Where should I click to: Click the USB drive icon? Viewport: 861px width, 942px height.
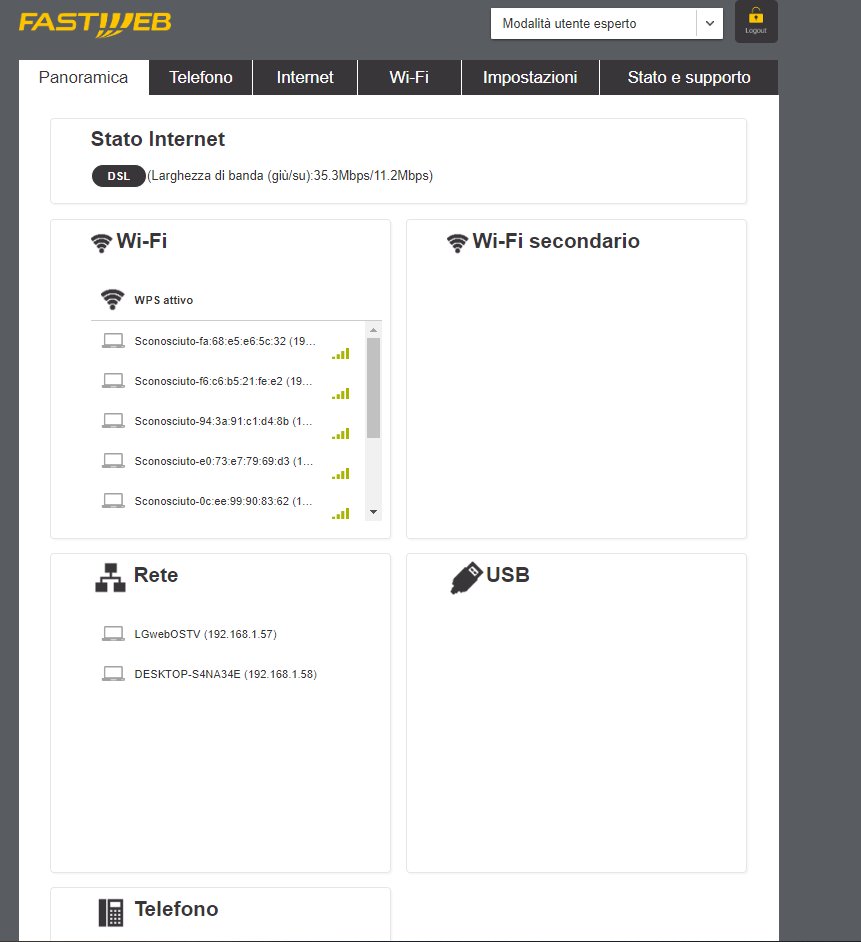[x=466, y=578]
